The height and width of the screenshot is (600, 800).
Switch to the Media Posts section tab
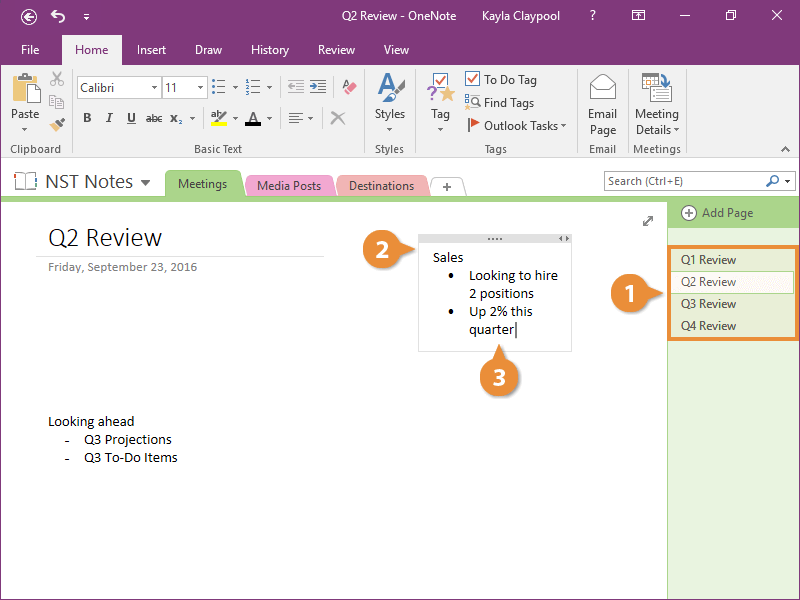[289, 185]
